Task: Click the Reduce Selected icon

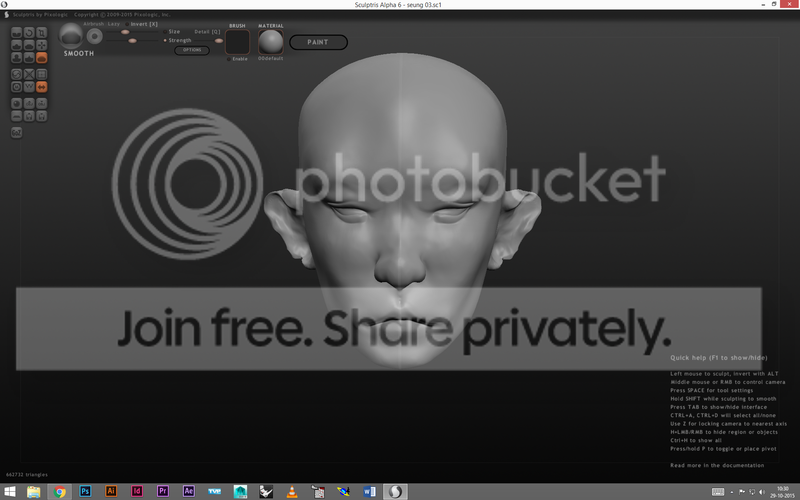Action: point(29,74)
